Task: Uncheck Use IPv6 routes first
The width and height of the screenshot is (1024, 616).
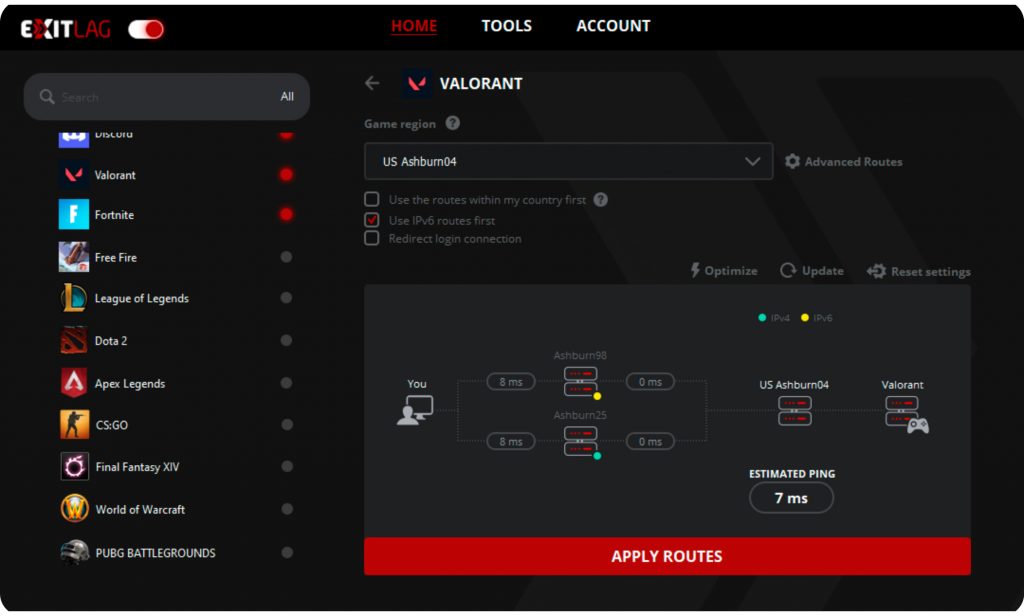Action: (x=372, y=219)
